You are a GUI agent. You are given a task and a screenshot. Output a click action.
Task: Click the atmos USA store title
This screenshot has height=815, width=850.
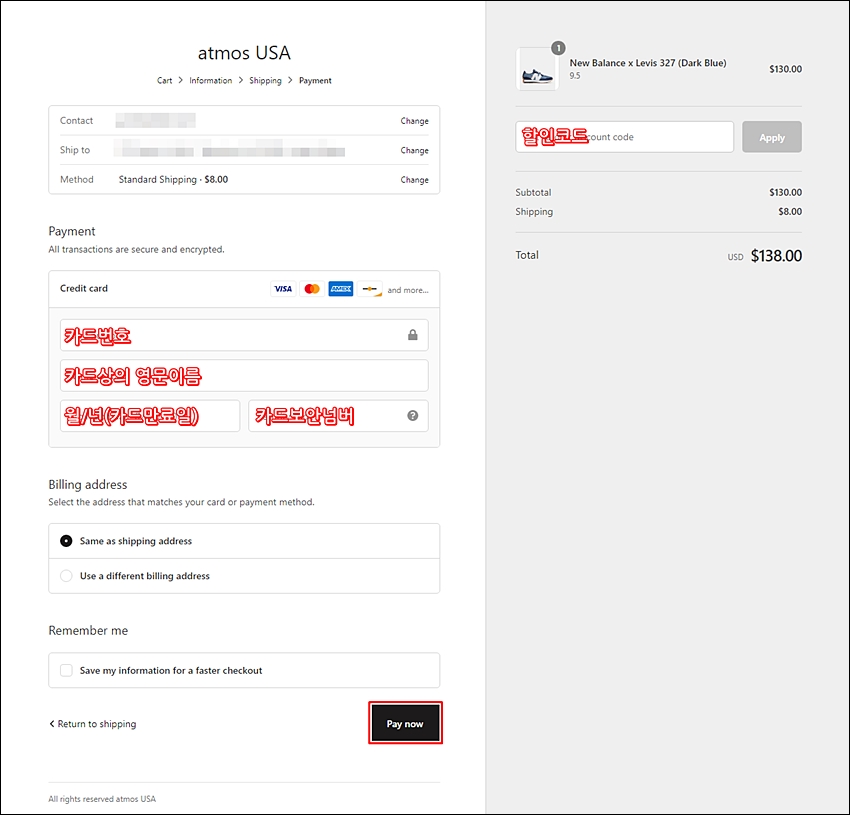click(244, 53)
